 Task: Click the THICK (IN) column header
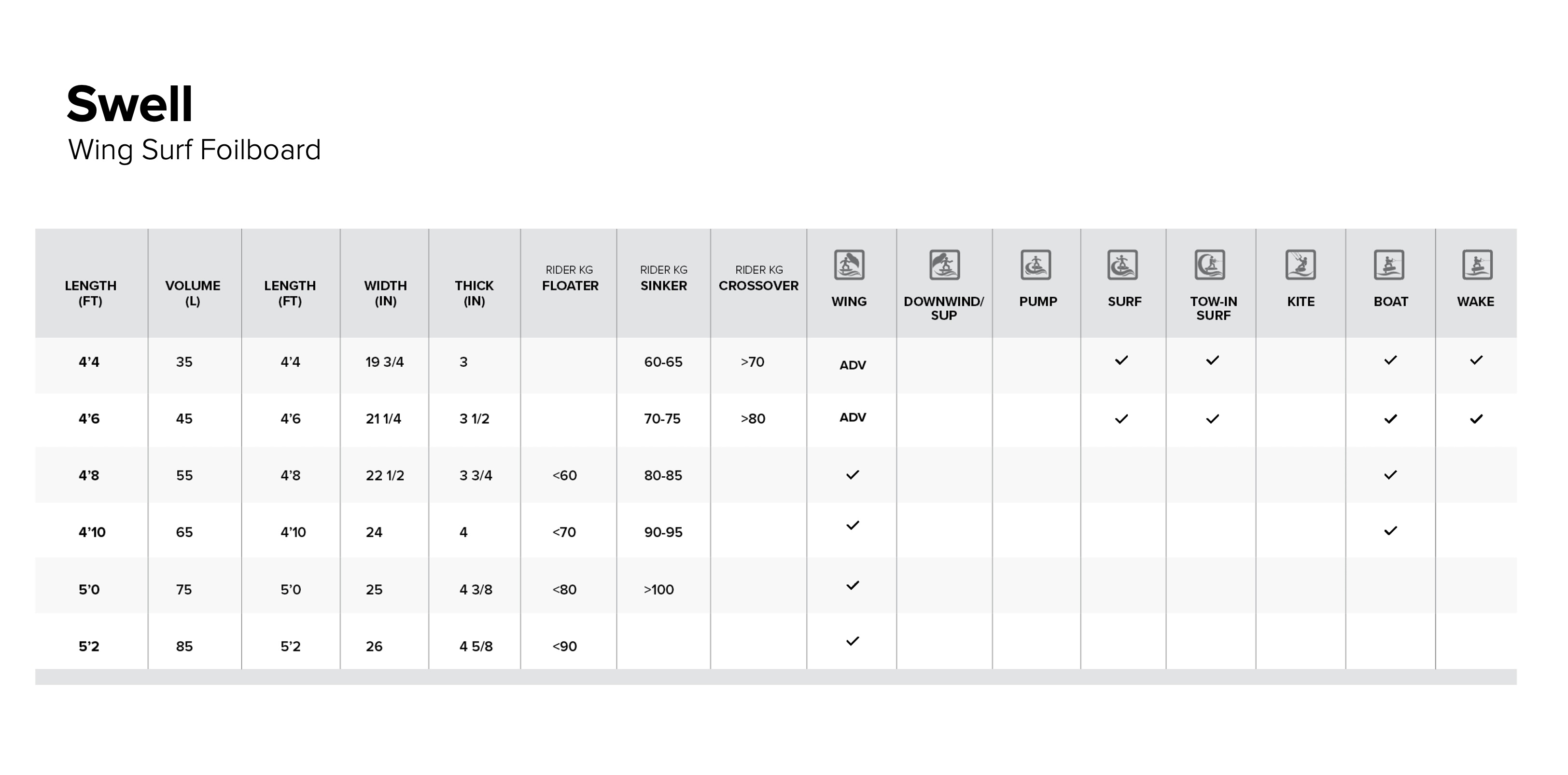474,293
